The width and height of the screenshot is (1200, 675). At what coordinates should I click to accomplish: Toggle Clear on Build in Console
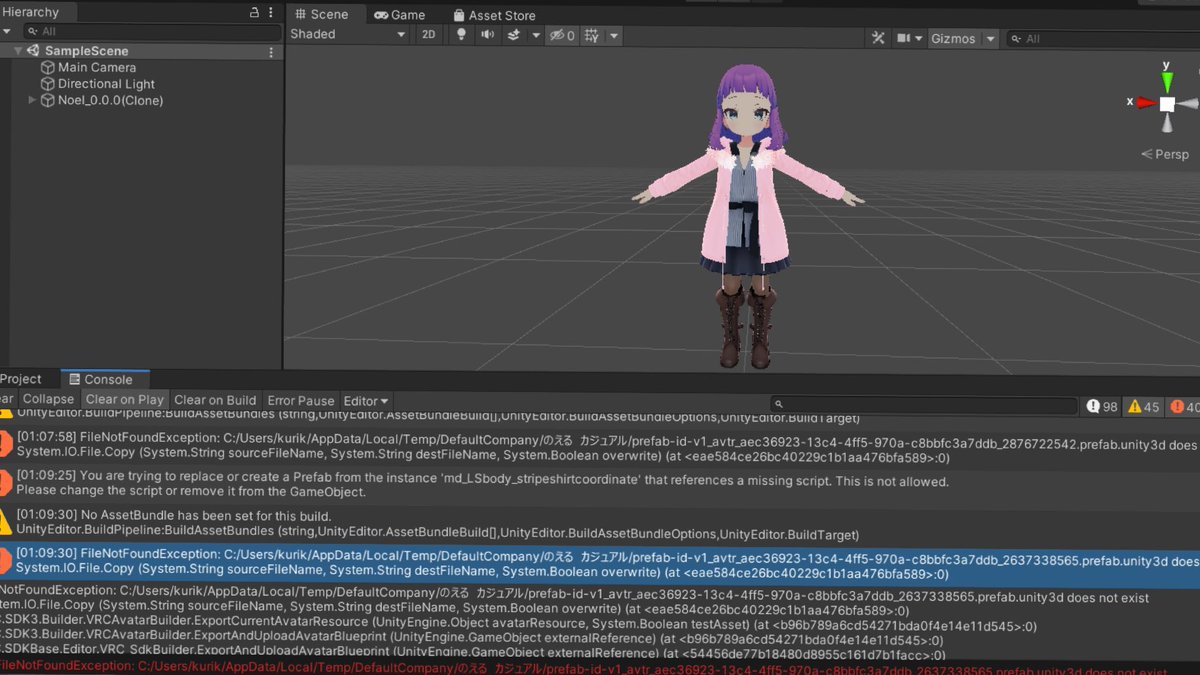tap(215, 400)
